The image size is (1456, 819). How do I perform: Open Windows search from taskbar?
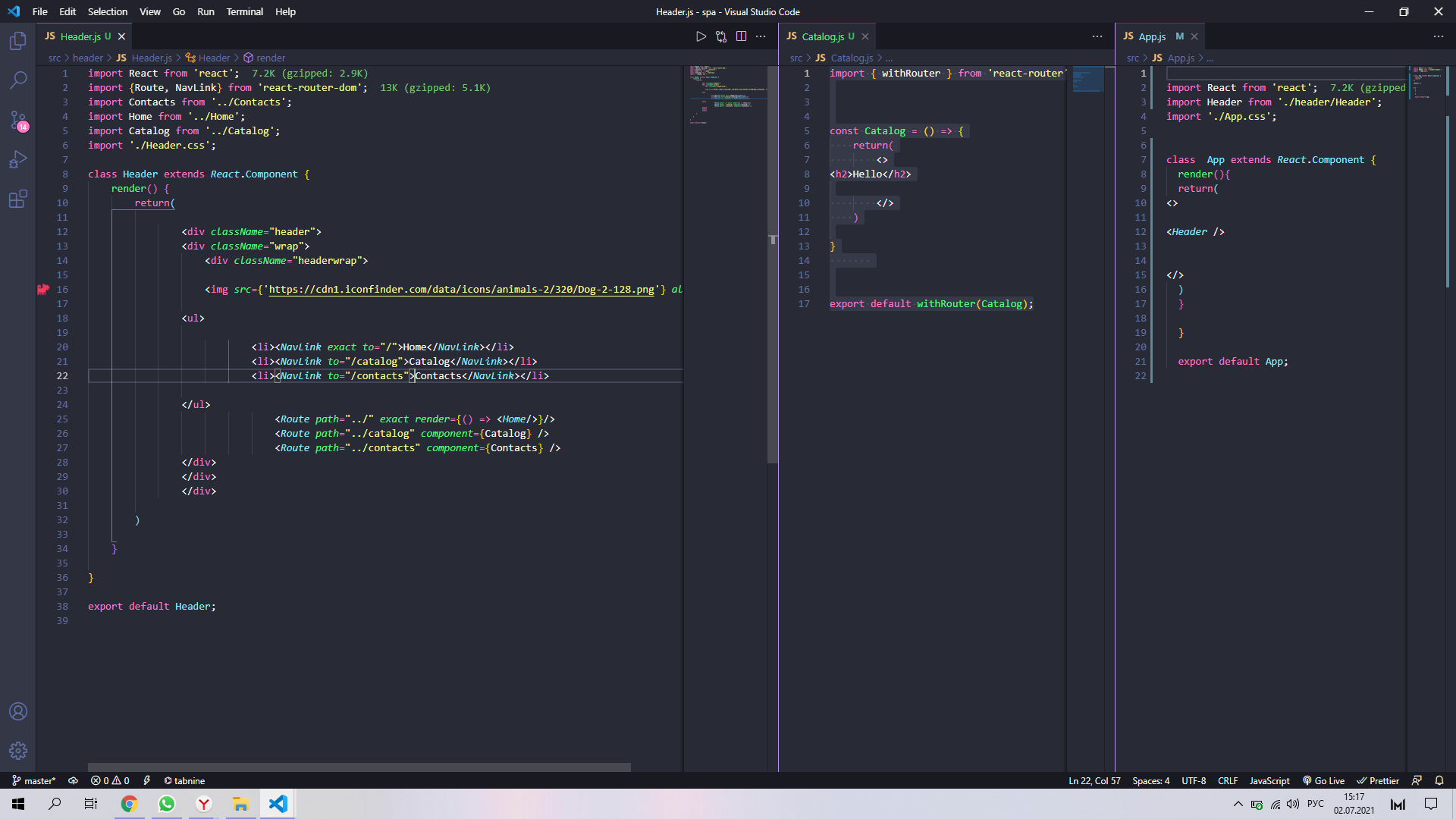tap(55, 804)
